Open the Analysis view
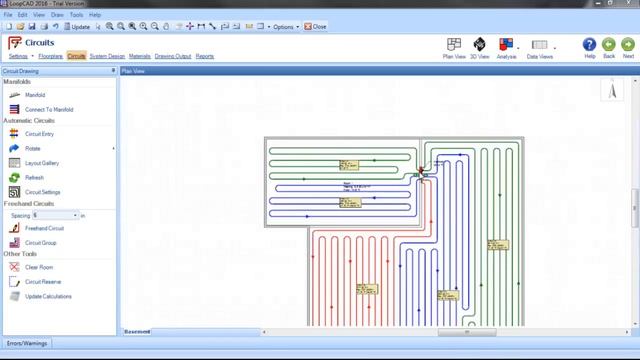Viewport: 640px width, 360px height. pyautogui.click(x=506, y=48)
